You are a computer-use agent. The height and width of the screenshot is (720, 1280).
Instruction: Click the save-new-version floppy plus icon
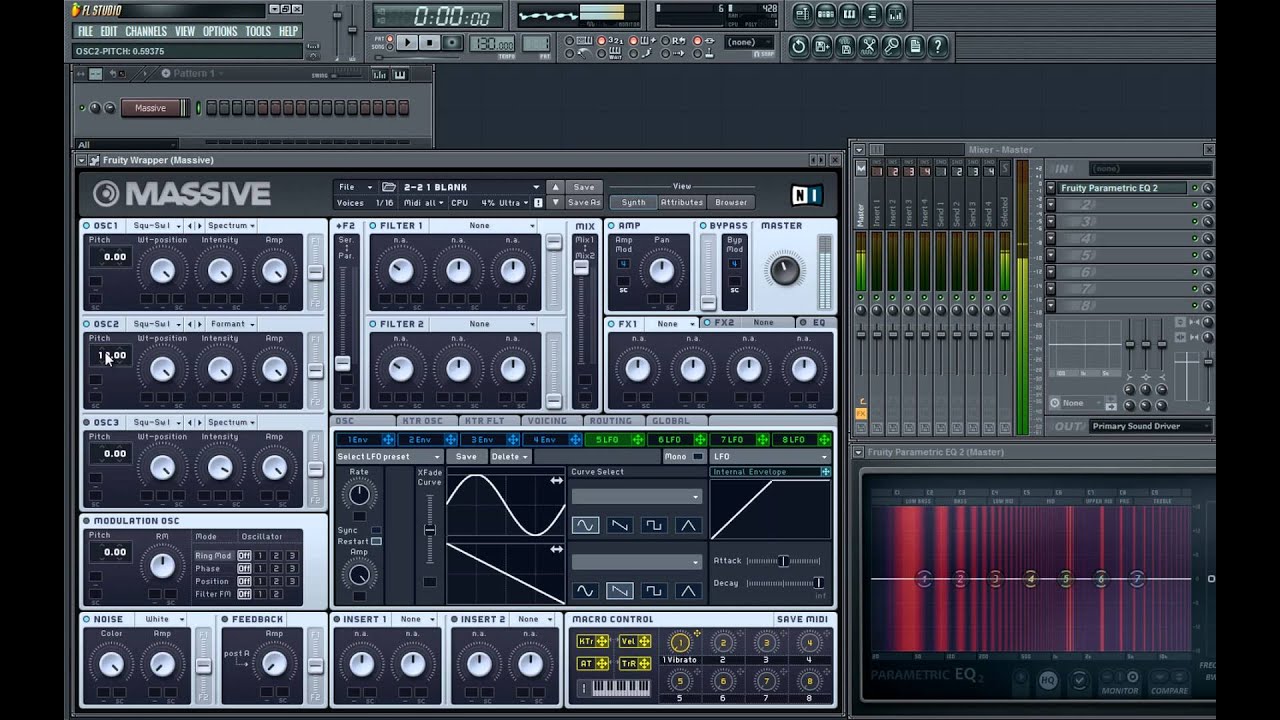[x=822, y=46]
